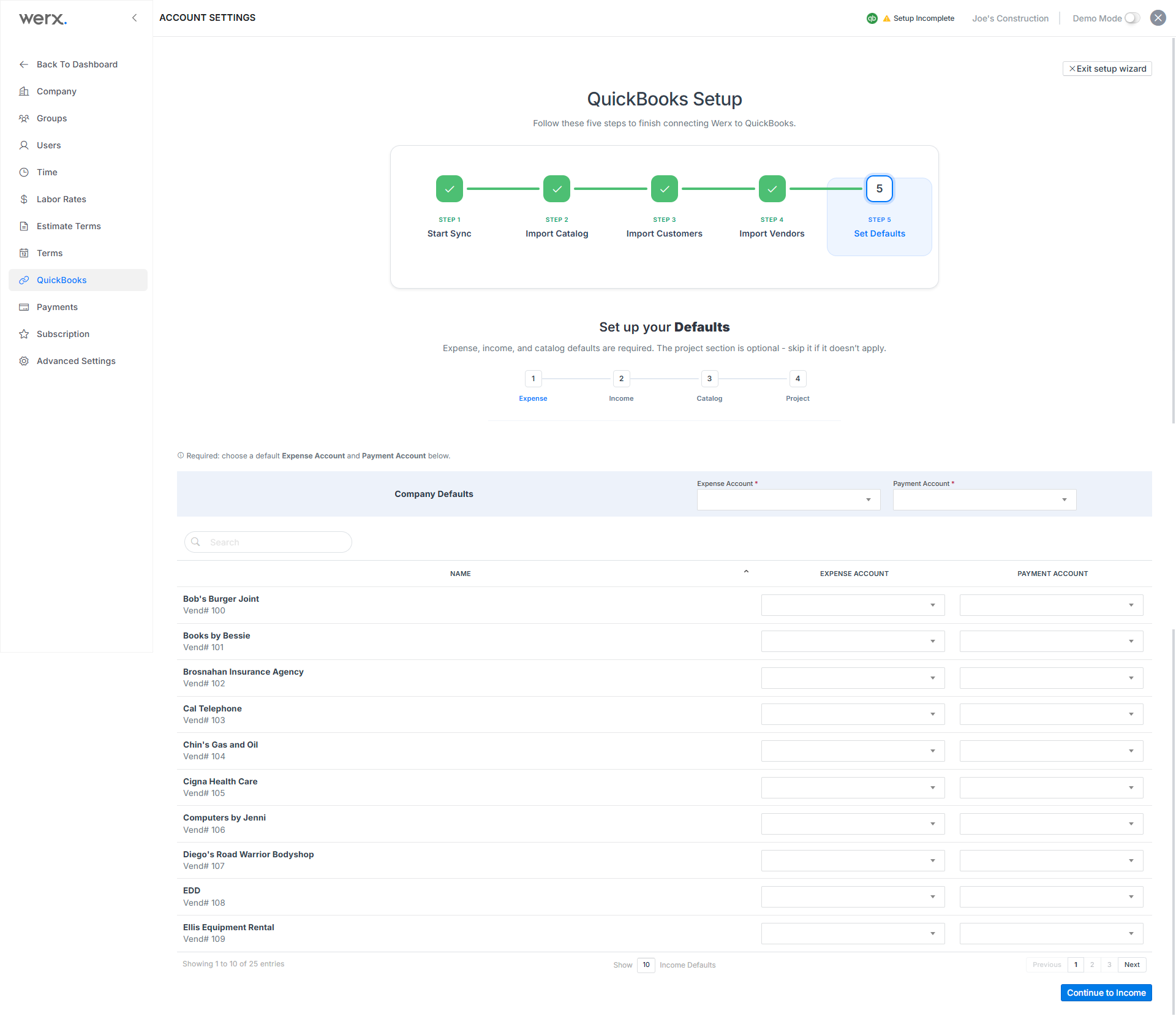Open Cal Telephone payment account dropdown
This screenshot has width=1176, height=1016.
coord(1052,715)
